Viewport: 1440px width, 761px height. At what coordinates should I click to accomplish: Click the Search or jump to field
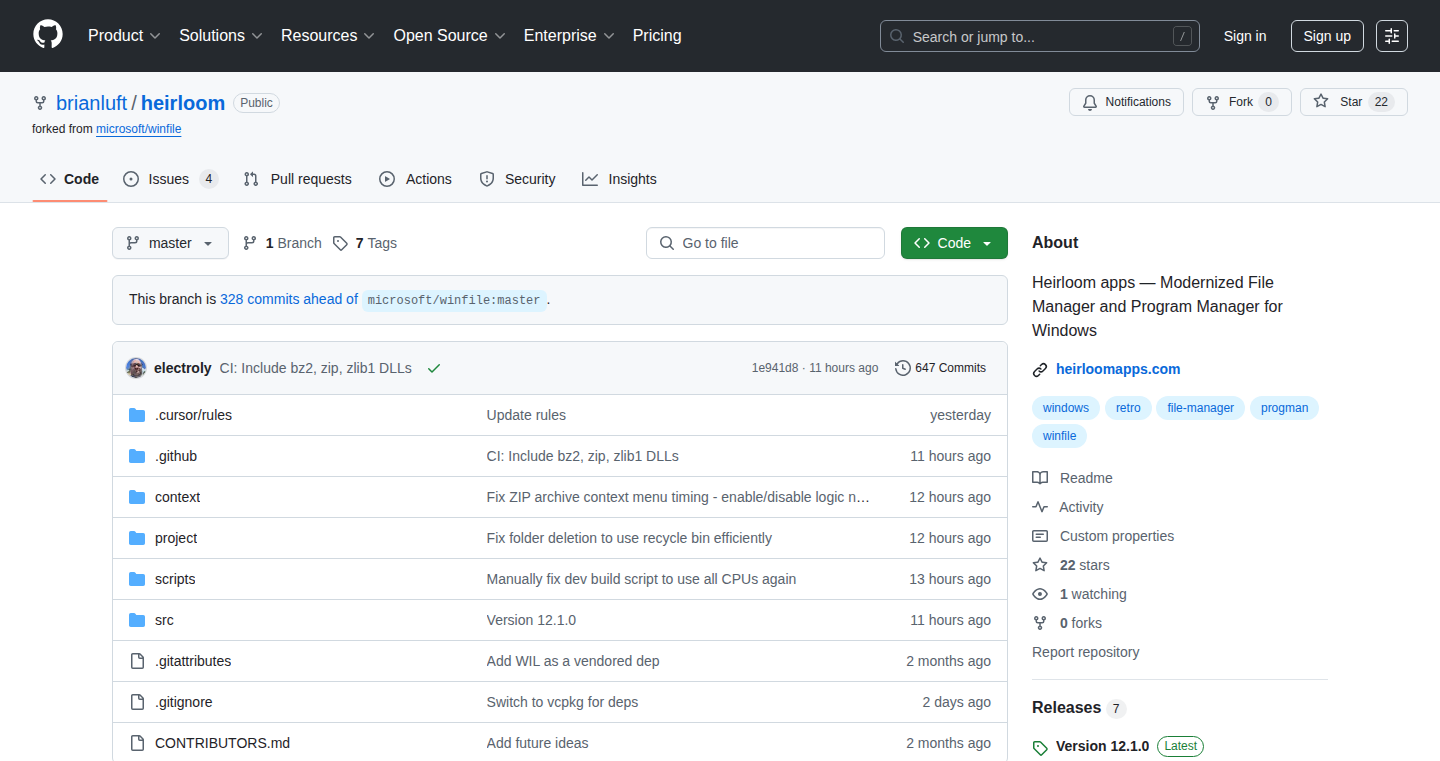pos(1040,36)
